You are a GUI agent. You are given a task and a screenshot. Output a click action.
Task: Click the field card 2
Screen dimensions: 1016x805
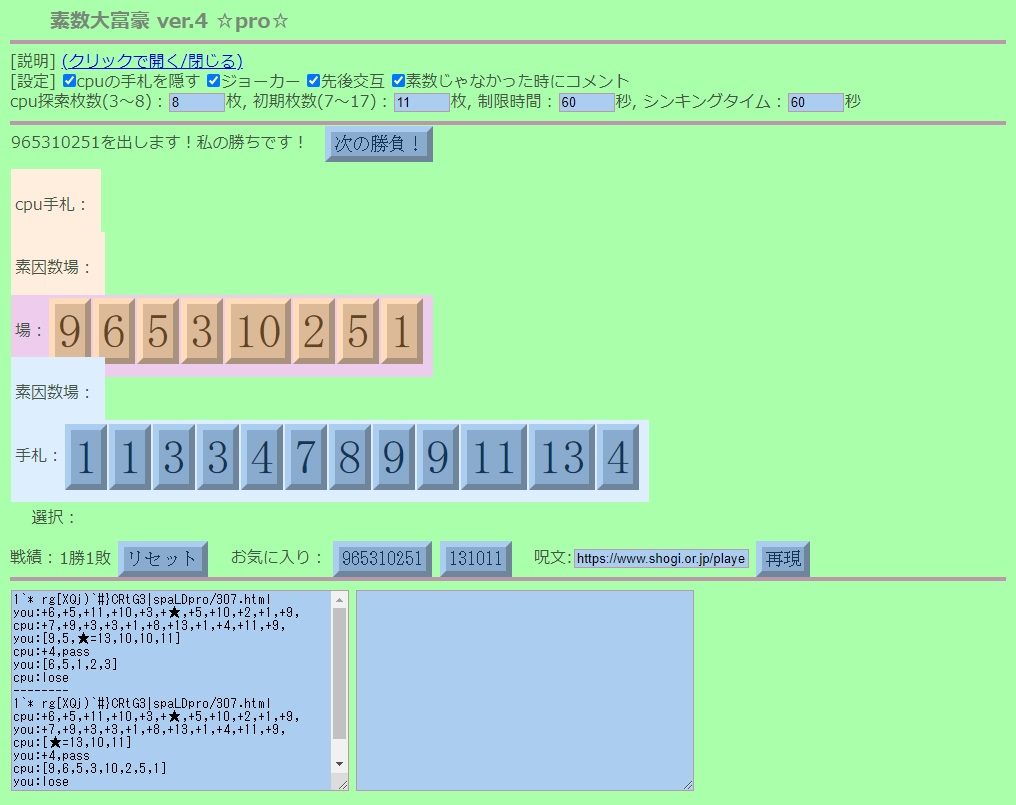(x=314, y=331)
